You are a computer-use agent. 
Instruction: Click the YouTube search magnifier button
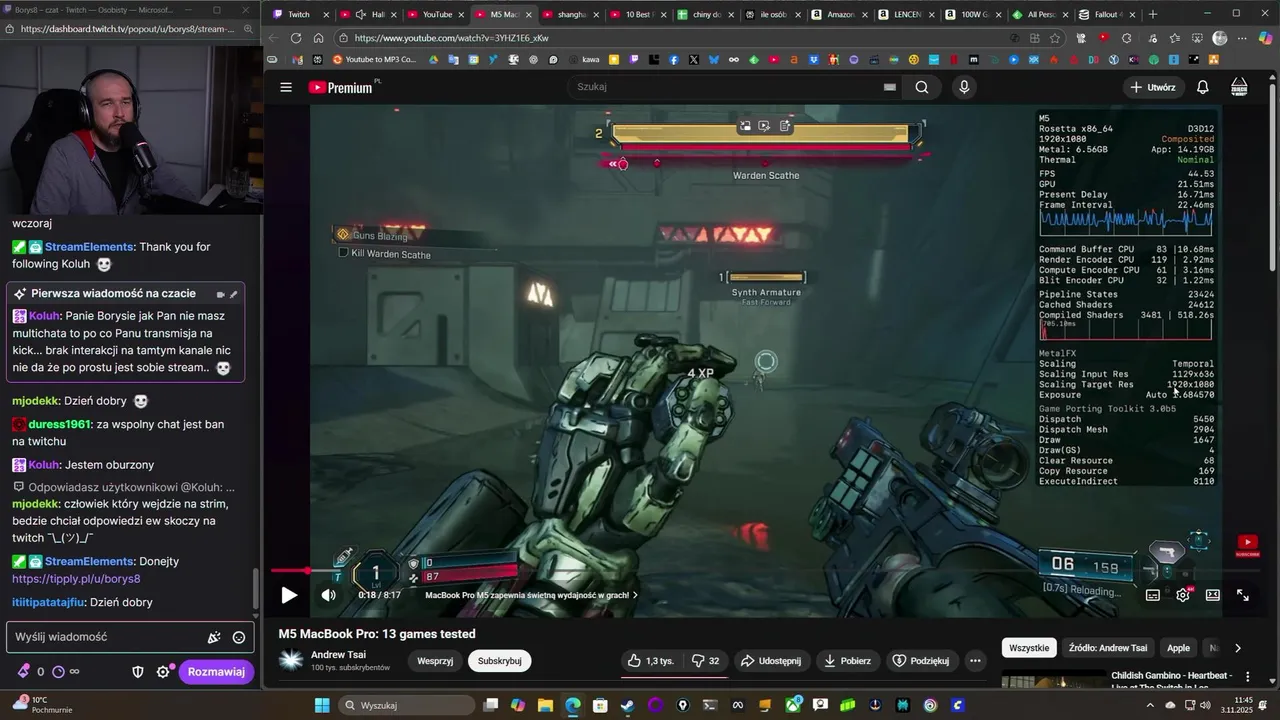pyautogui.click(x=921, y=87)
